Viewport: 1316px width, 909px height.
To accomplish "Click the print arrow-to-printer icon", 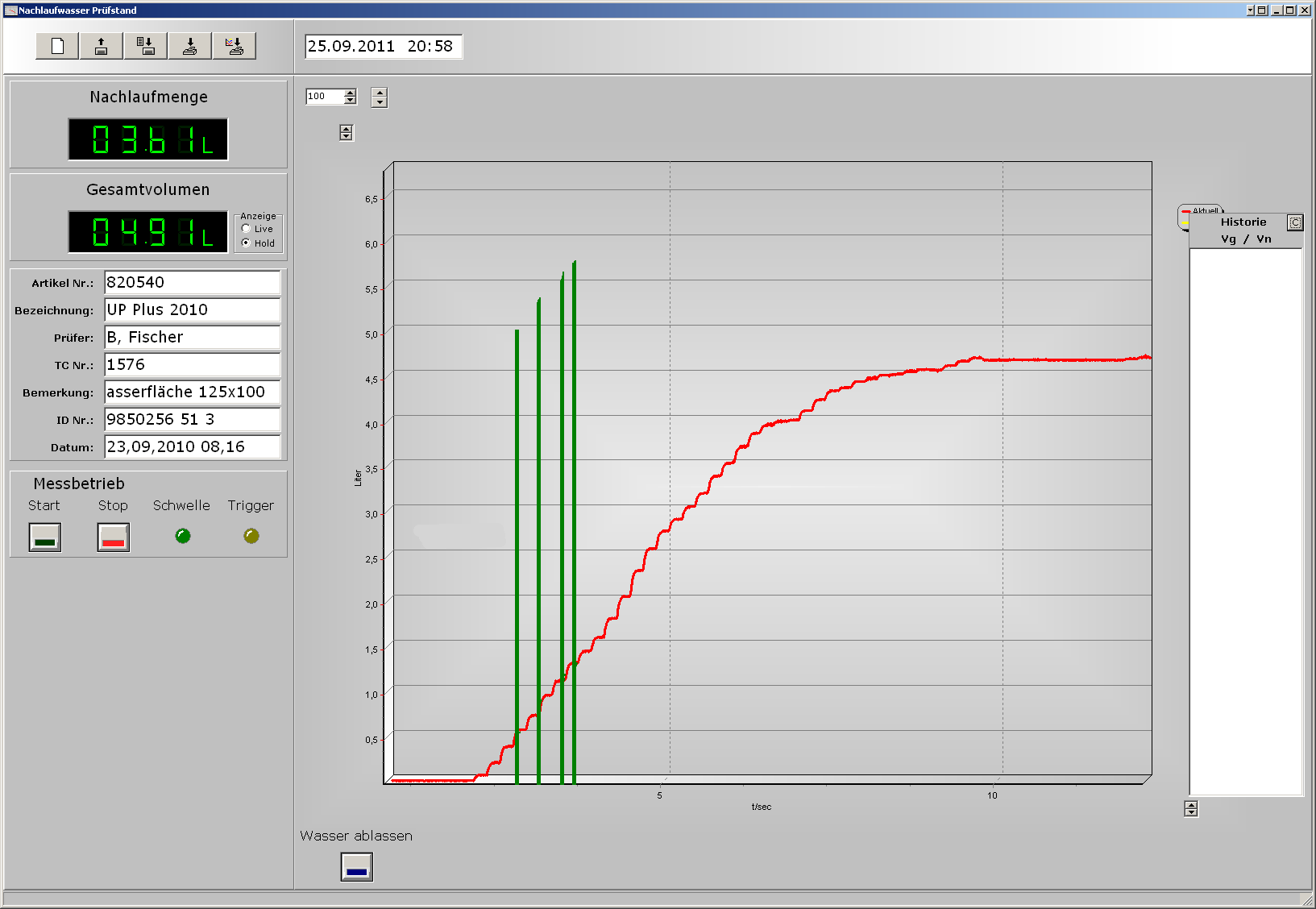I will pos(190,46).
